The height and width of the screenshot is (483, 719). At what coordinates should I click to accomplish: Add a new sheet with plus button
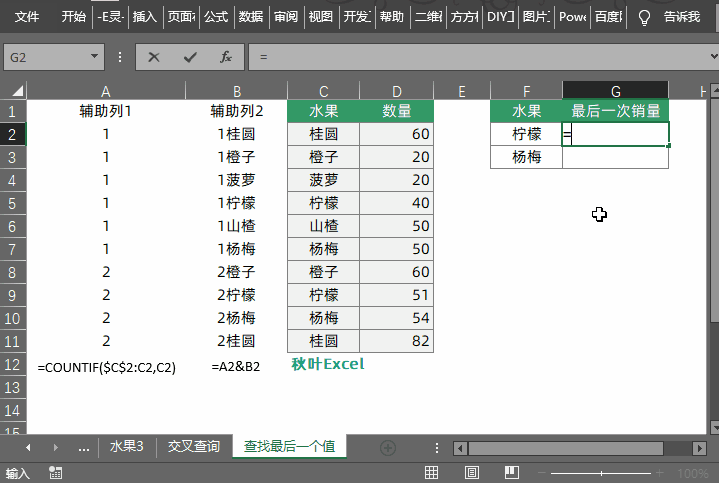[388, 447]
